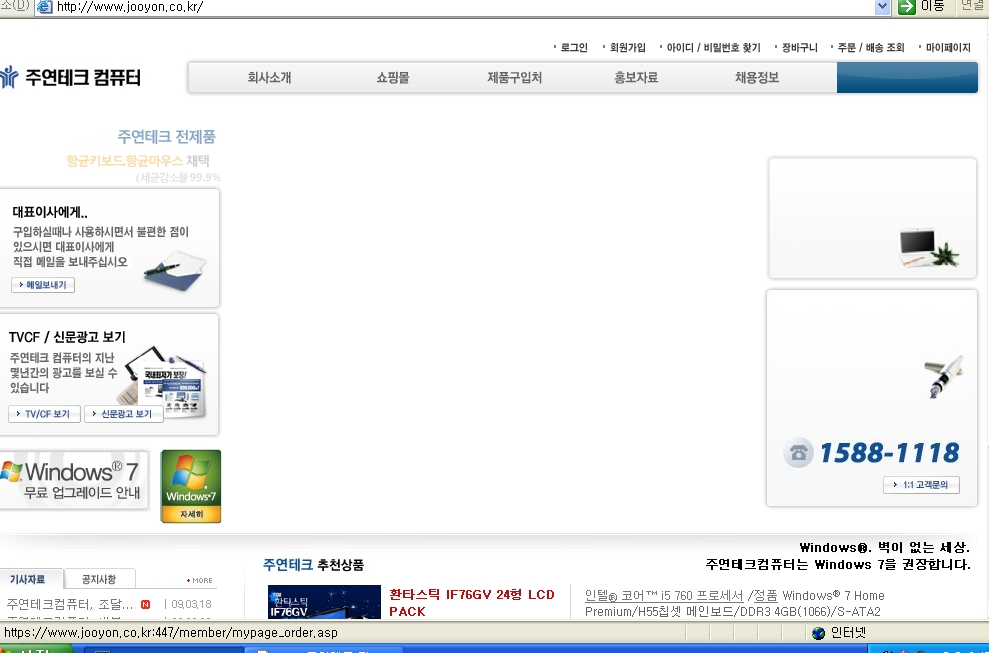The height and width of the screenshot is (653, 989).
Task: Click the TV/CF 보기 button
Action: [44, 414]
